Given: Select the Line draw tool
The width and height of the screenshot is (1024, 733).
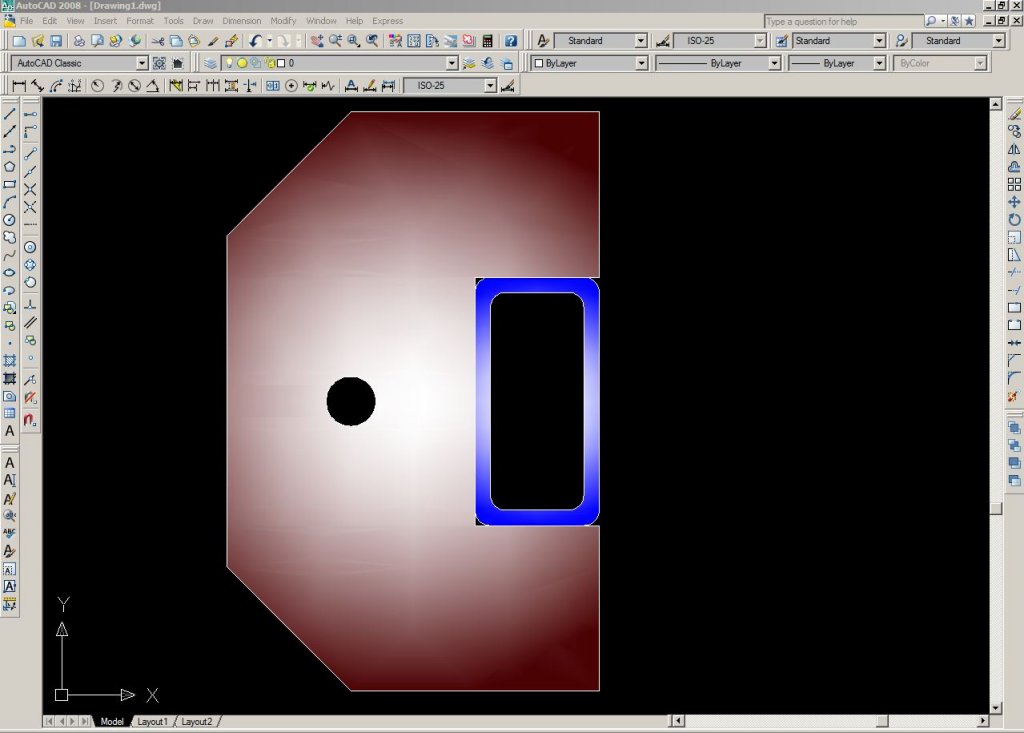Looking at the screenshot, I should point(10,114).
